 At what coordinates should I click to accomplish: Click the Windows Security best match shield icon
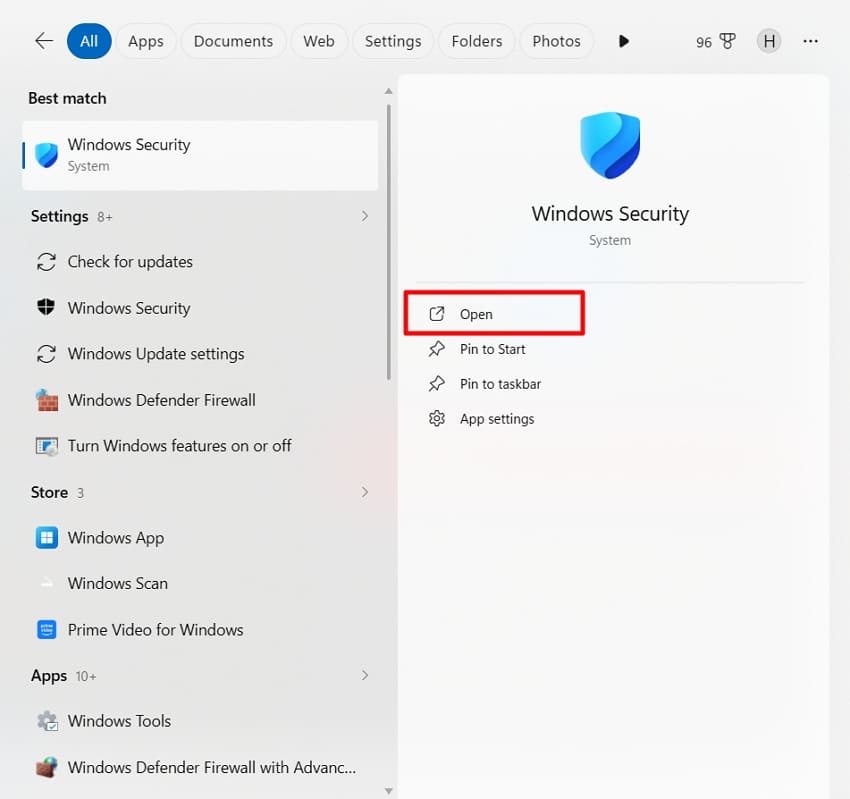[47, 156]
